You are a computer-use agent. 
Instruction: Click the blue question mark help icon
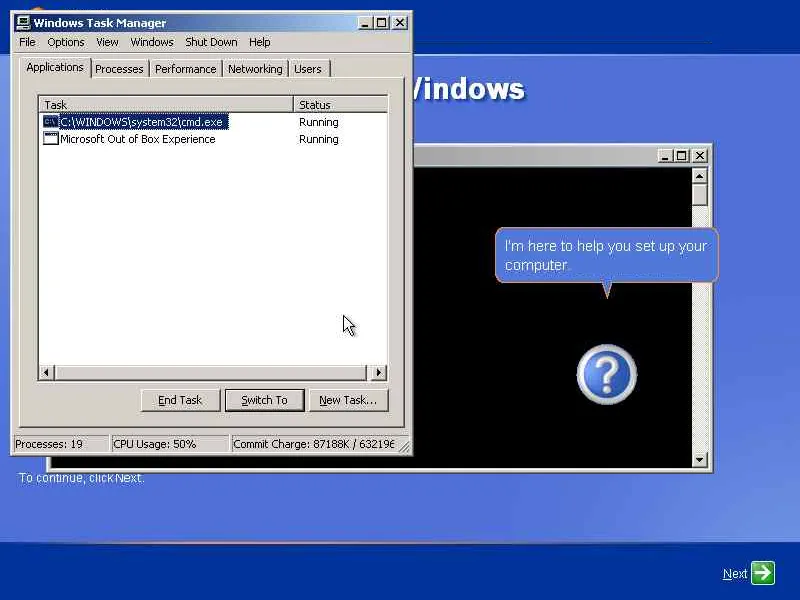[607, 374]
